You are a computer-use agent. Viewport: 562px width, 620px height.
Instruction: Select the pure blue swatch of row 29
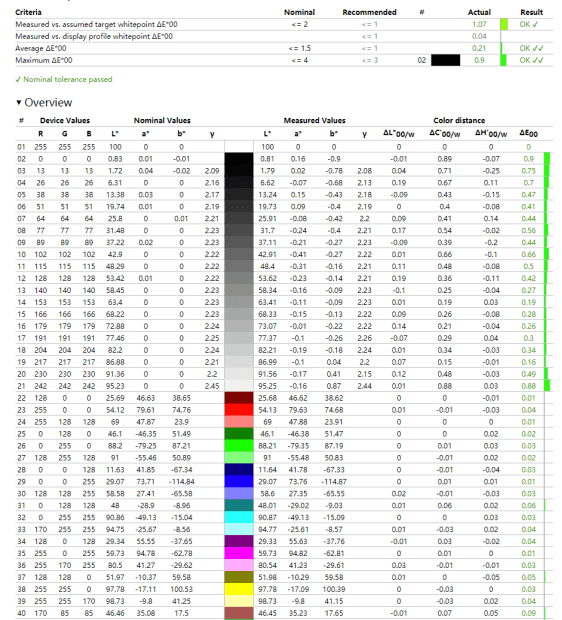click(239, 482)
